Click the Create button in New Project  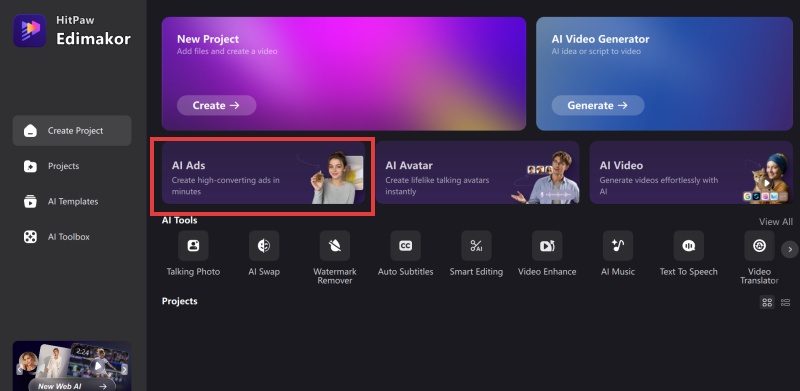coord(216,105)
